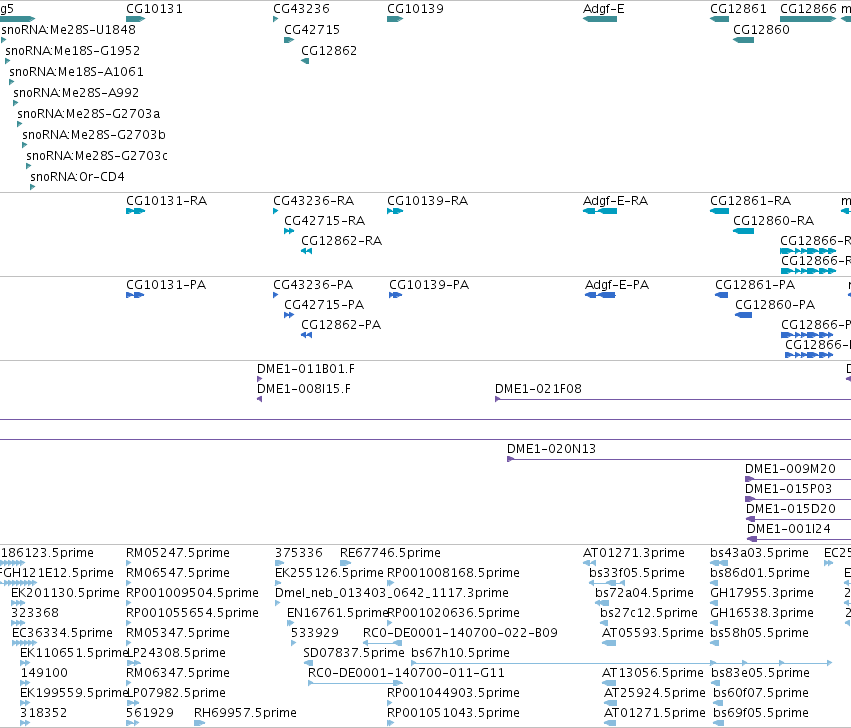The height and width of the screenshot is (728, 851).
Task: Click the CG42715 gene label
Action: 312,29
